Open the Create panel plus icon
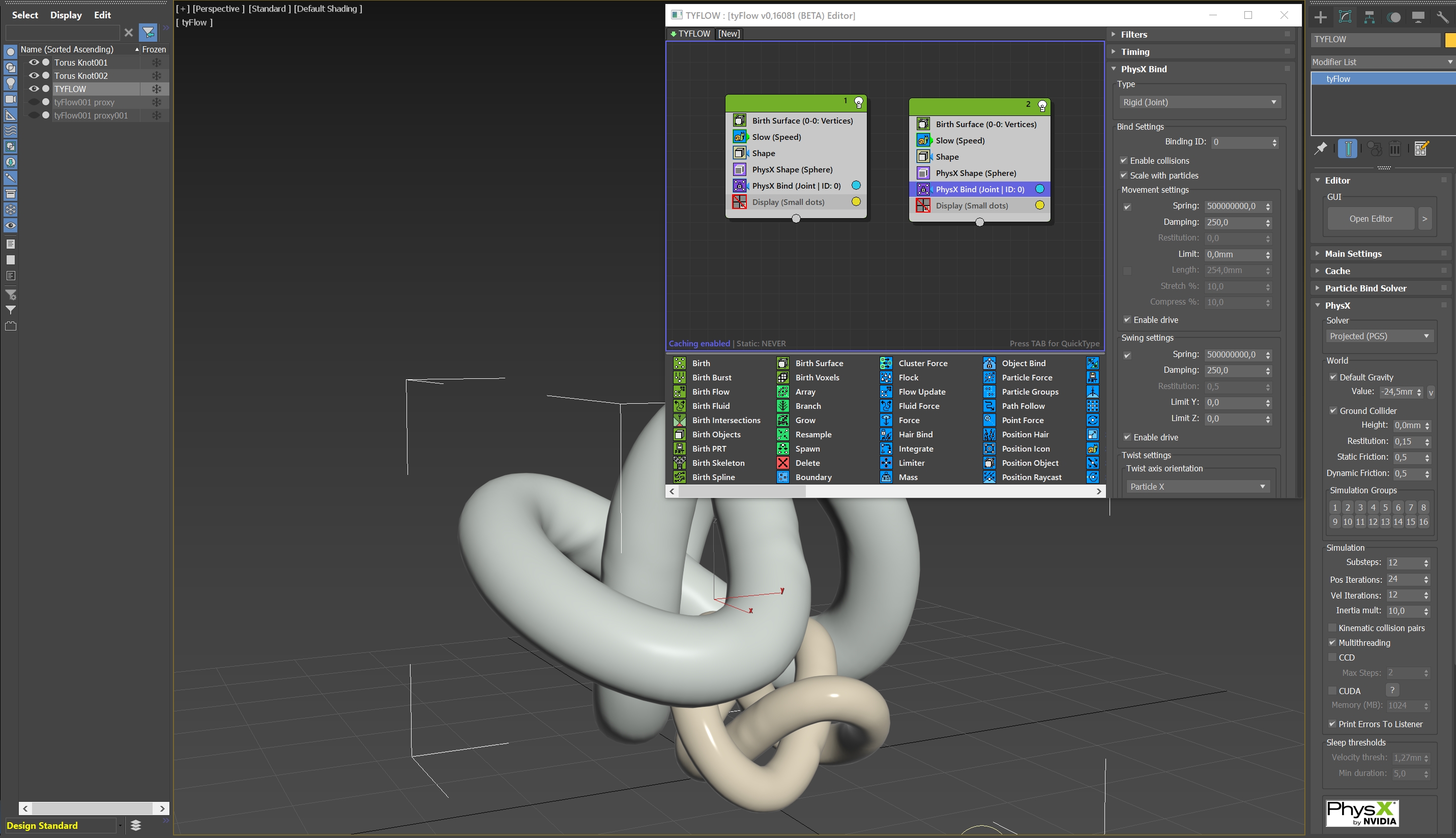1456x838 pixels. tap(1321, 17)
